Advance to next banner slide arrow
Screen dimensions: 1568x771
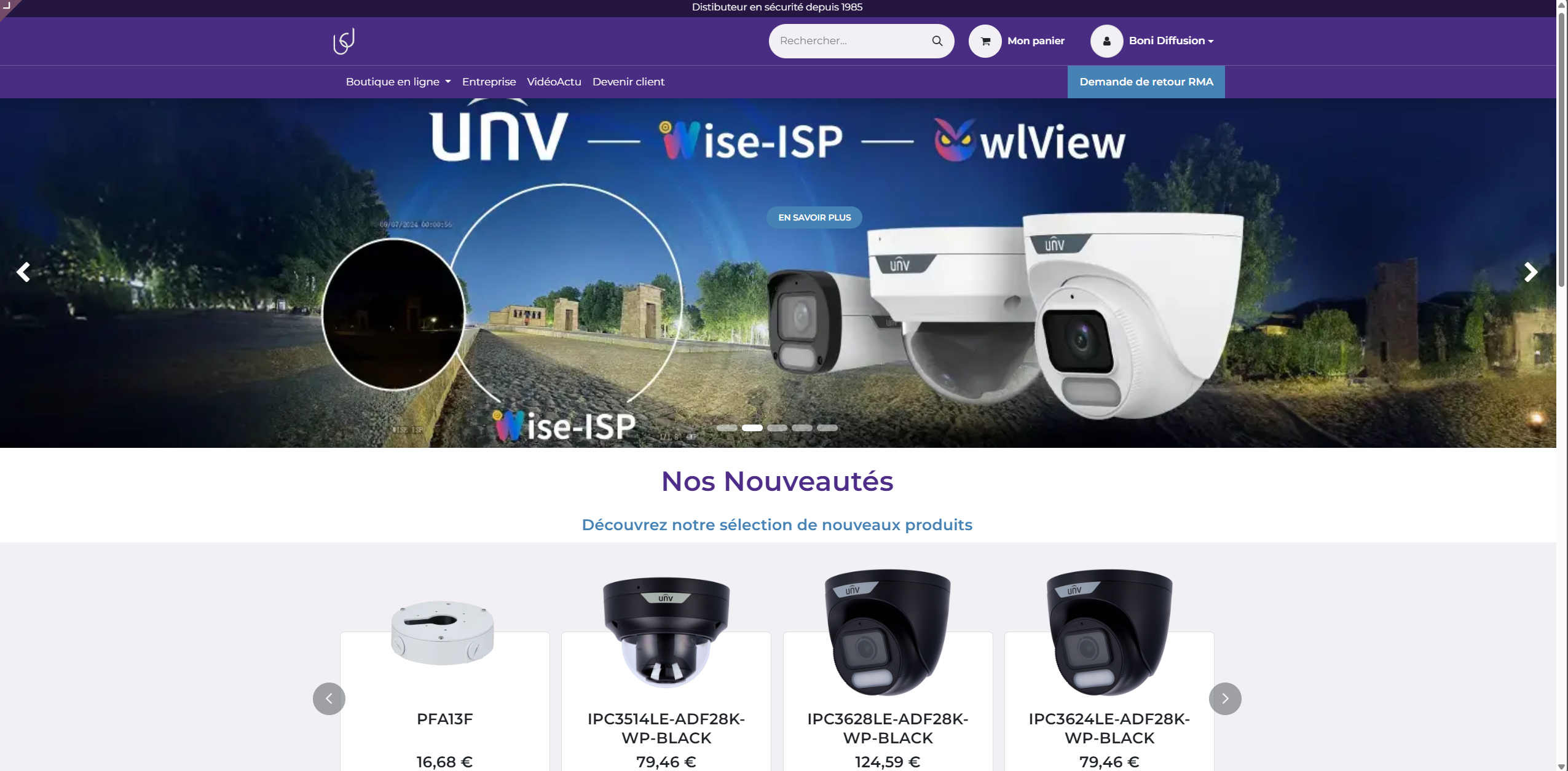point(1531,272)
